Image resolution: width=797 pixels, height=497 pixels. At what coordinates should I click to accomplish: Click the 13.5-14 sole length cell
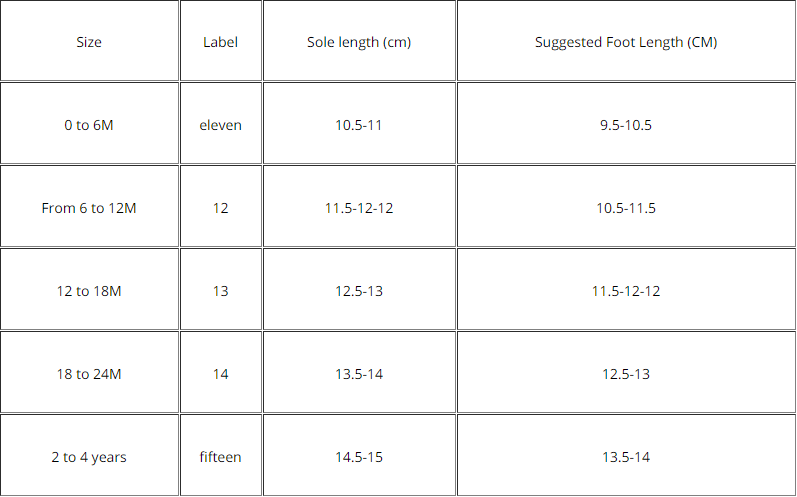[359, 374]
